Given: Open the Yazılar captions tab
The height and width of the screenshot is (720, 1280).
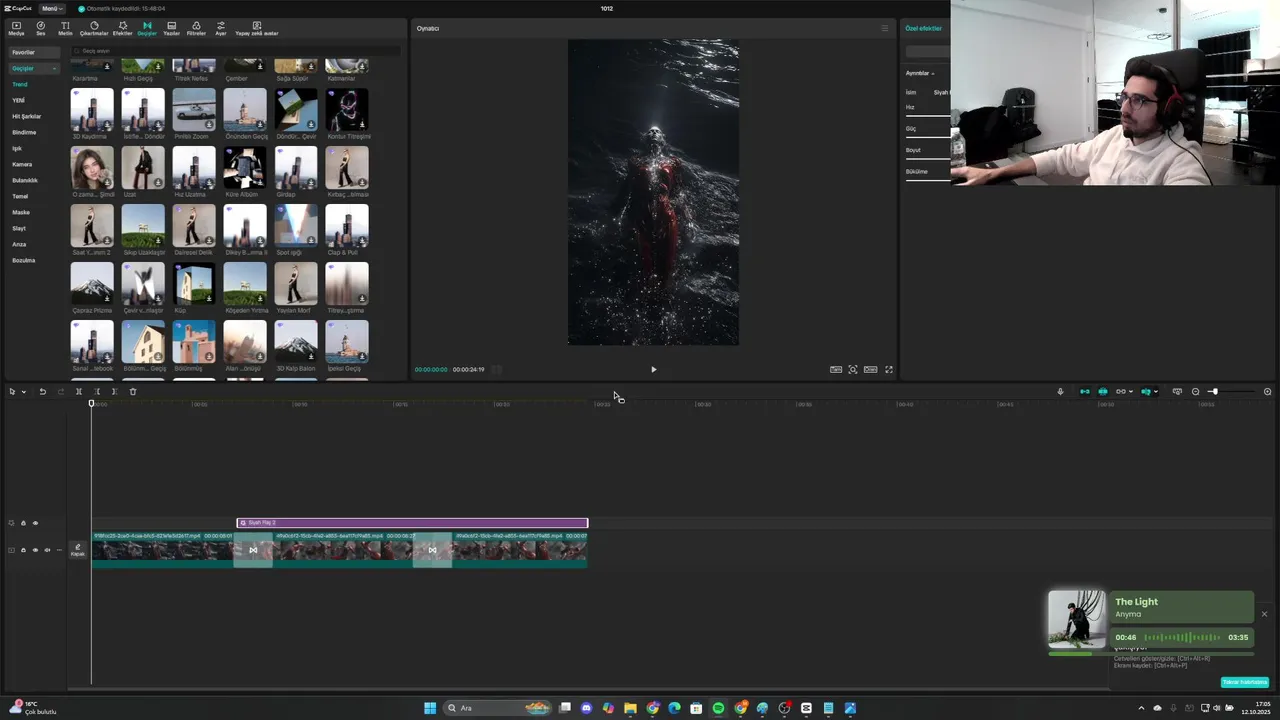Looking at the screenshot, I should coord(172,28).
